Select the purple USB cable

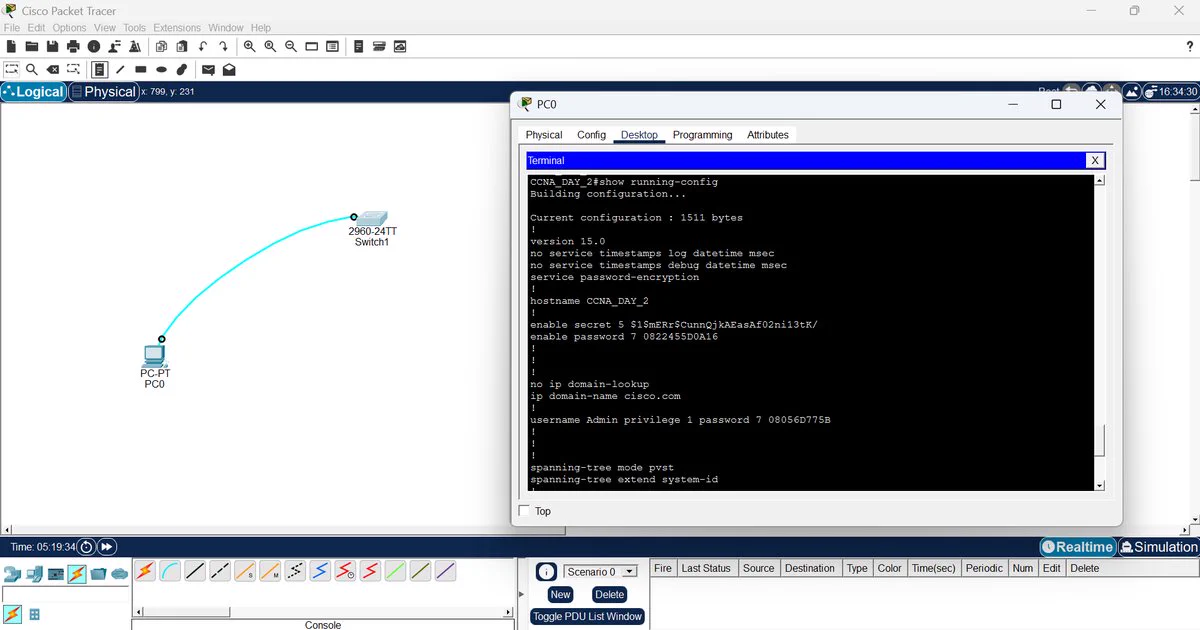tap(445, 571)
